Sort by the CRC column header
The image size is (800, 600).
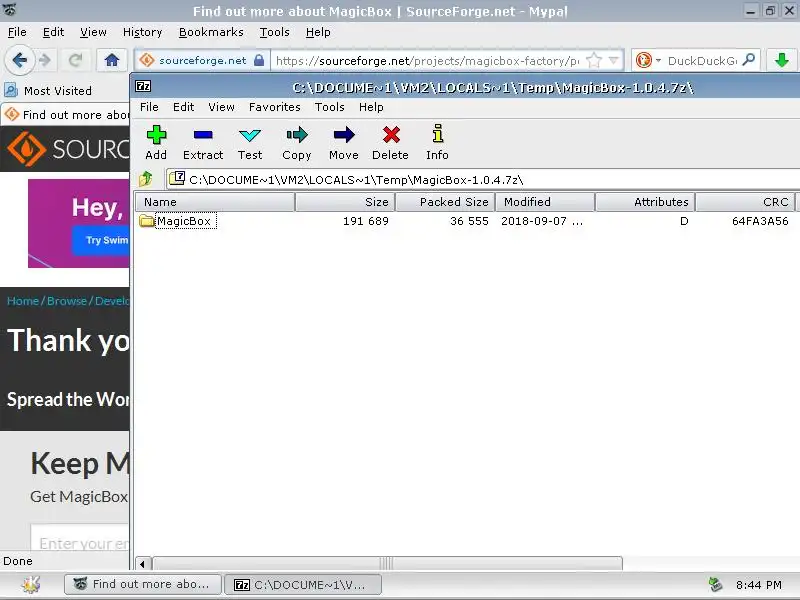point(745,202)
